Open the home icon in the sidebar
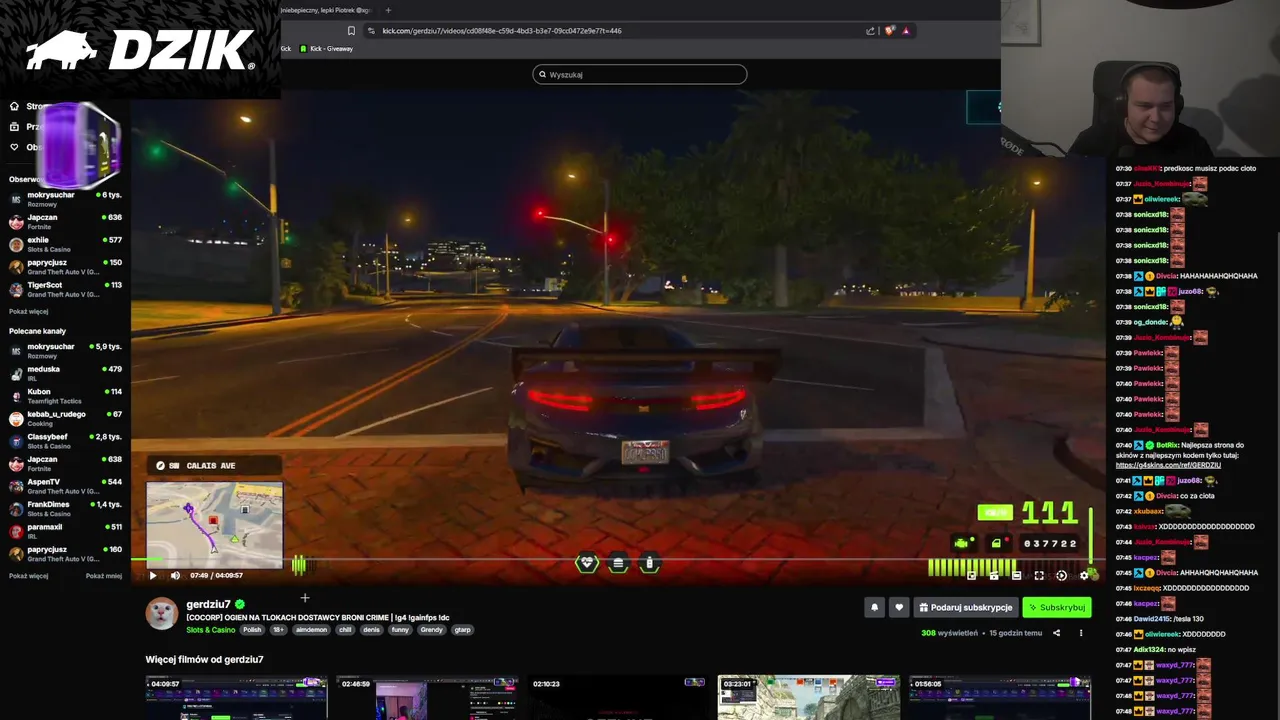Image resolution: width=1280 pixels, height=720 pixels. coord(14,106)
